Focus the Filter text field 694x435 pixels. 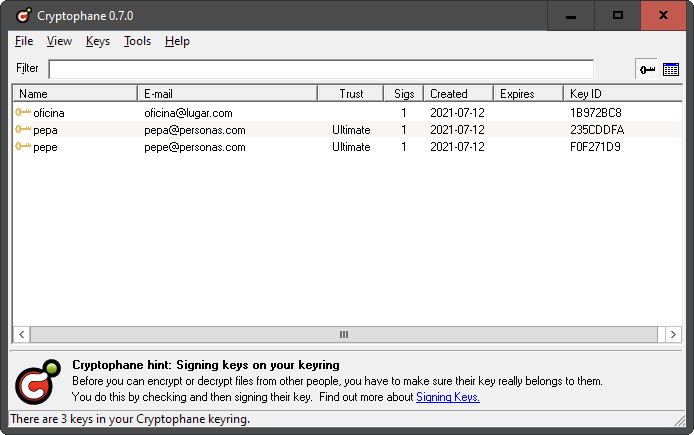321,69
